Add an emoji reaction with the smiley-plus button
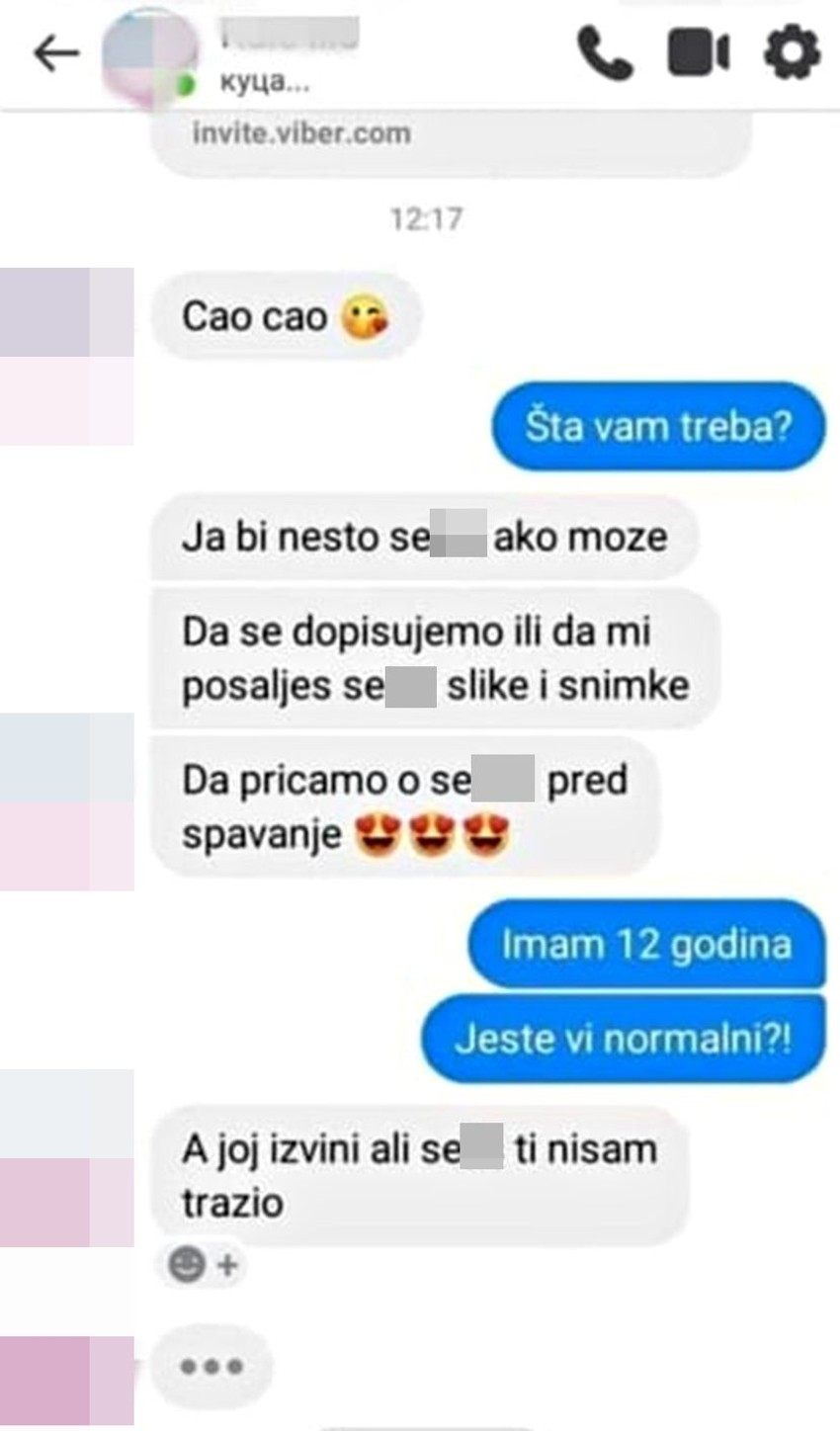Screen dimensions: 840x1431 click(204, 1264)
